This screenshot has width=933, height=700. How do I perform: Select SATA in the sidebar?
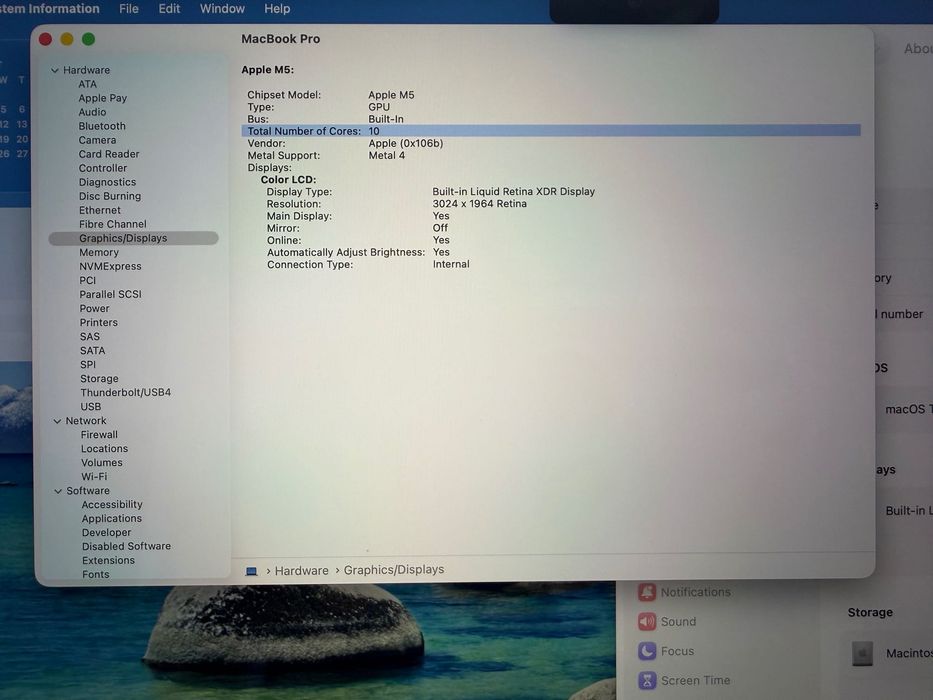[92, 351]
